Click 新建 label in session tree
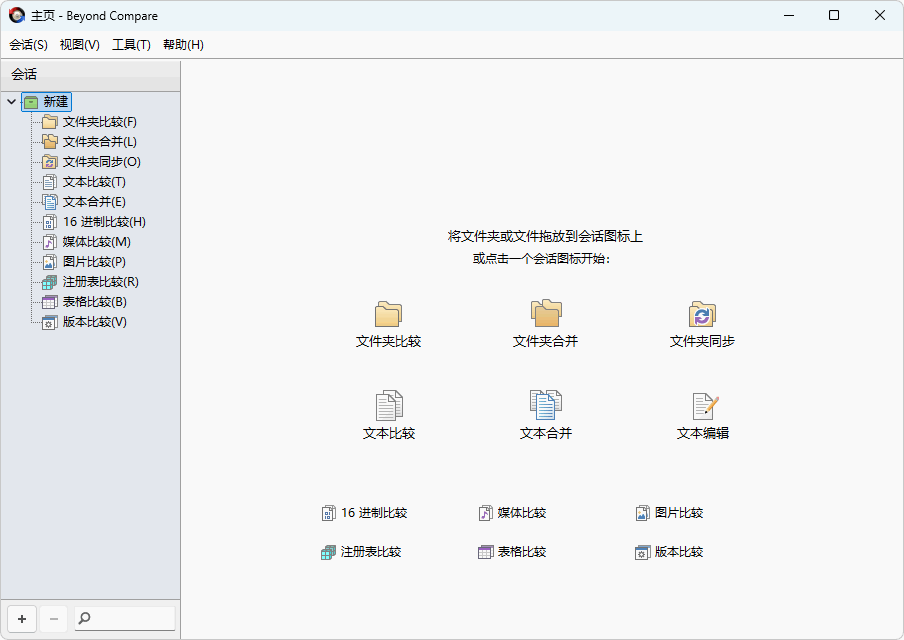 56,101
